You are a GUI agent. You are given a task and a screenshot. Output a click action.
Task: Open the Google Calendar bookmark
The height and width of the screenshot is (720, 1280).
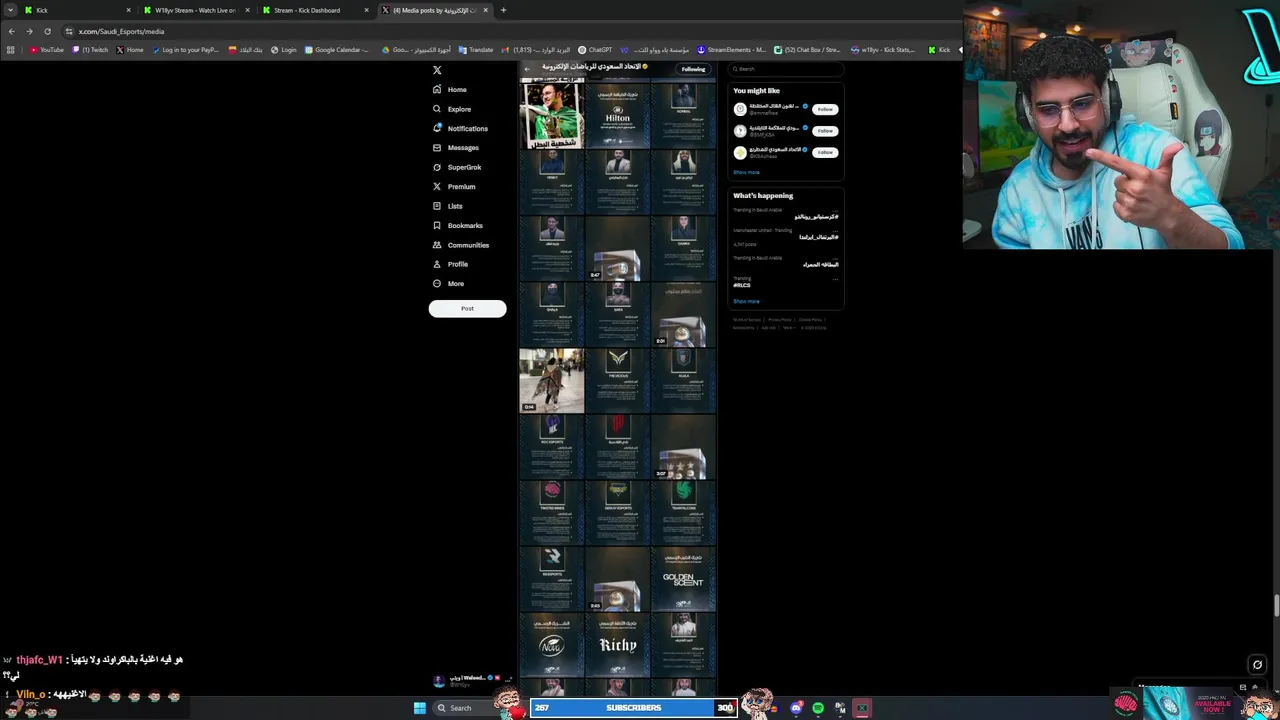click(337, 50)
